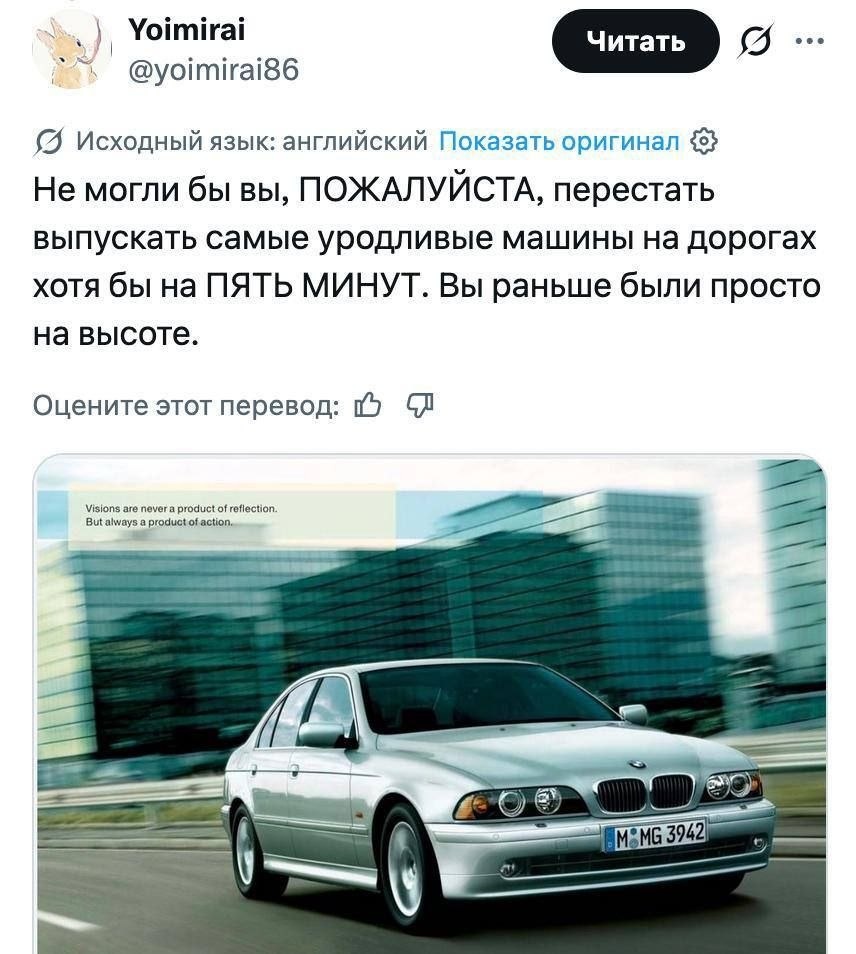This screenshot has width=856, height=954.
Task: Rate the translation with thumbs down
Action: tap(420, 405)
